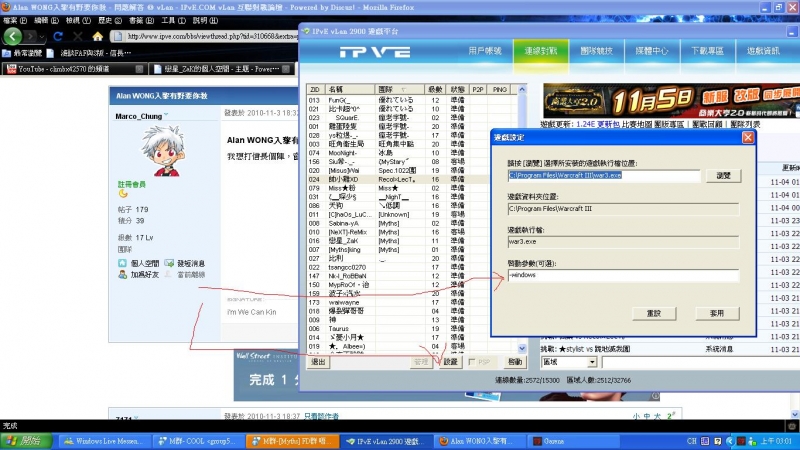This screenshot has width=800, height=450.
Task: Open the 團隊競技 tab in vLan
Action: (596, 51)
